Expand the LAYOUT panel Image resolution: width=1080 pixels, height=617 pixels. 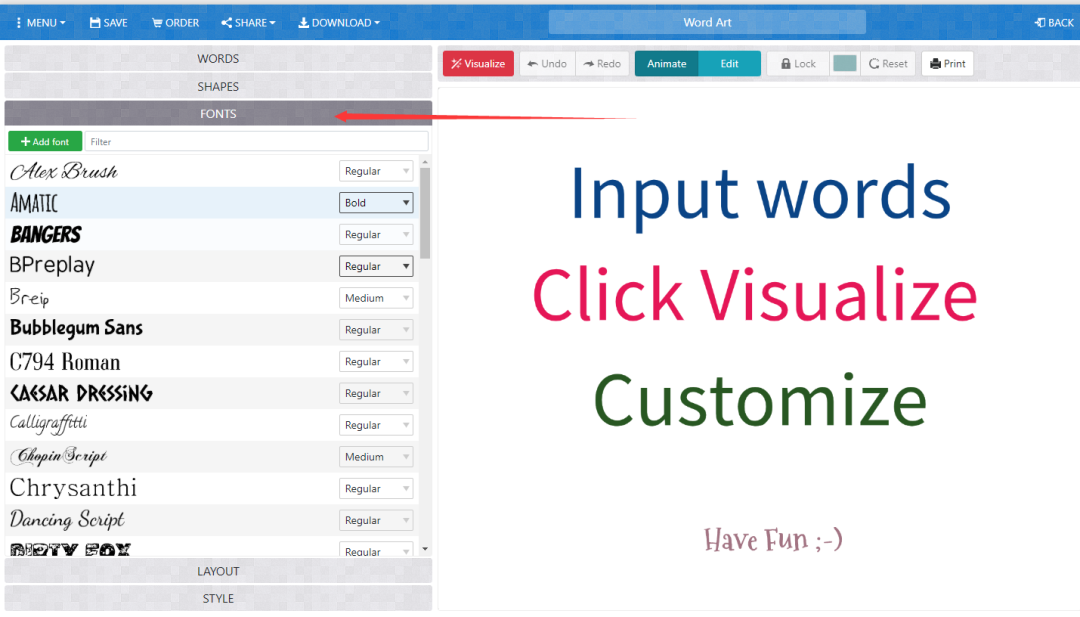218,571
